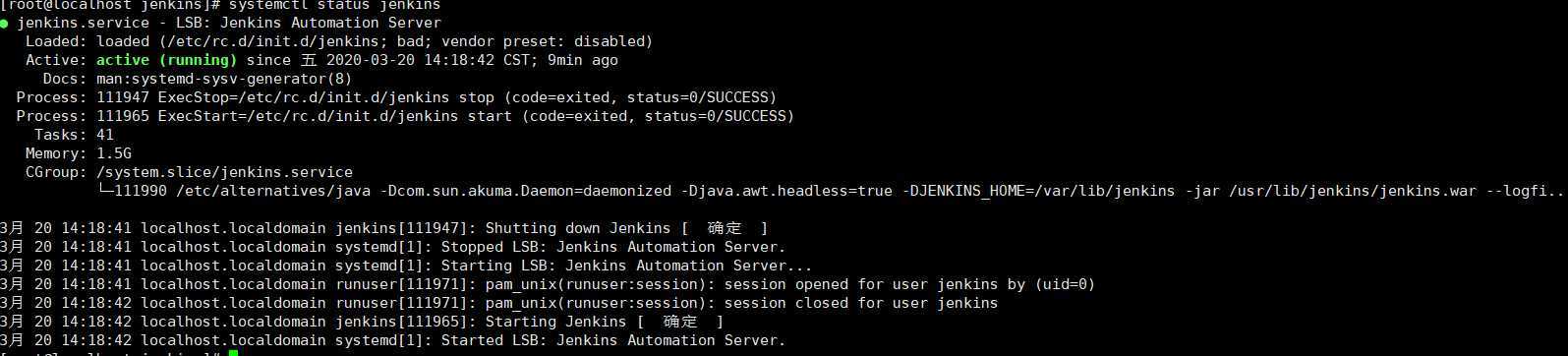This screenshot has height=356, width=1568.
Task: Click the green "active (running)" status text
Action: pos(167,60)
